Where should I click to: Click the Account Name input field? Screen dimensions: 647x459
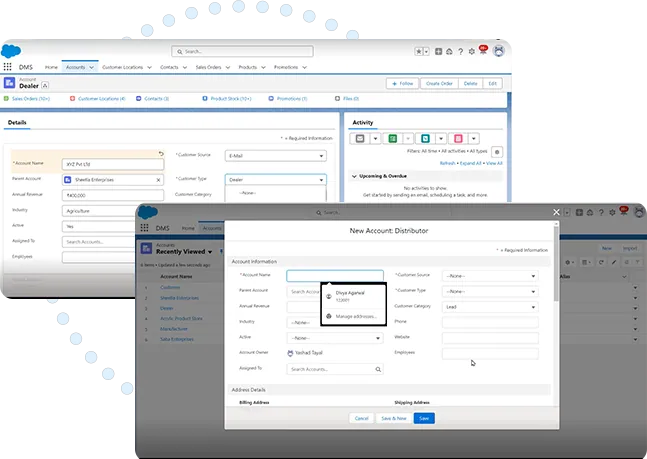point(335,276)
